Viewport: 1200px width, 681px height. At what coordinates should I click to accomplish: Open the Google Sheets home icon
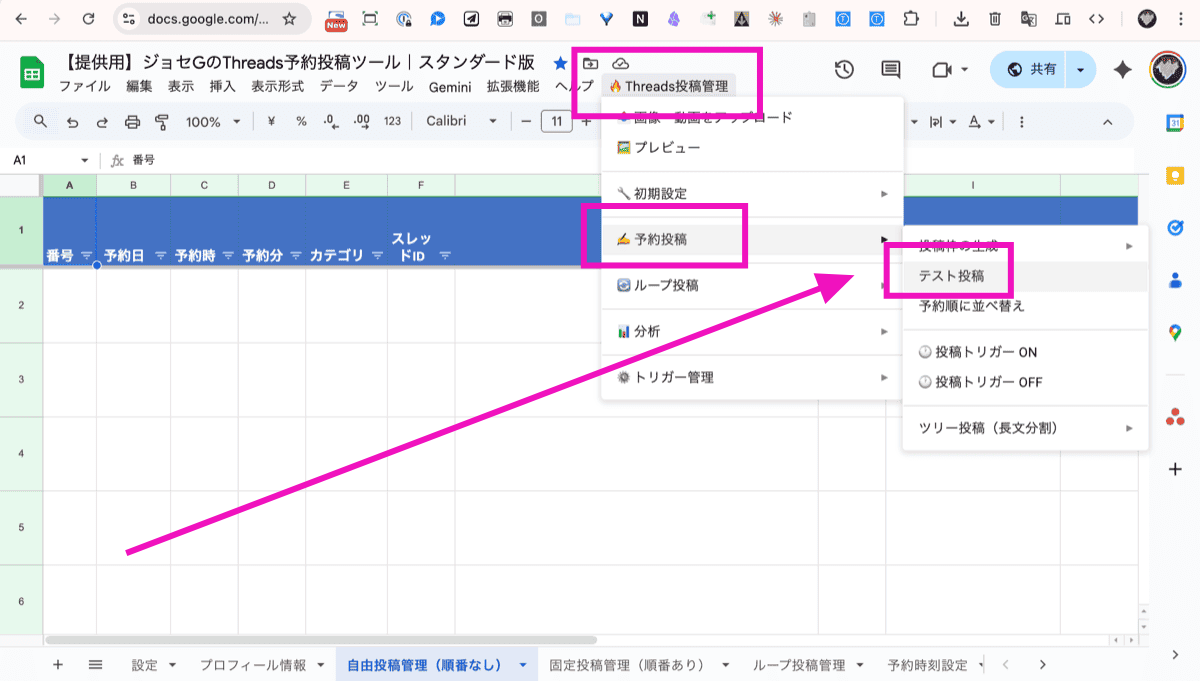pos(31,72)
